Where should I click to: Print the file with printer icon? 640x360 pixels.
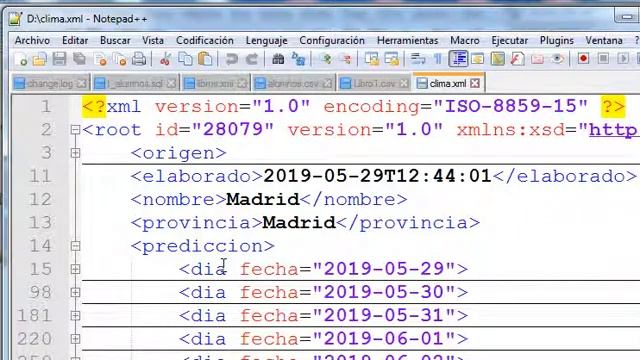coord(139,59)
